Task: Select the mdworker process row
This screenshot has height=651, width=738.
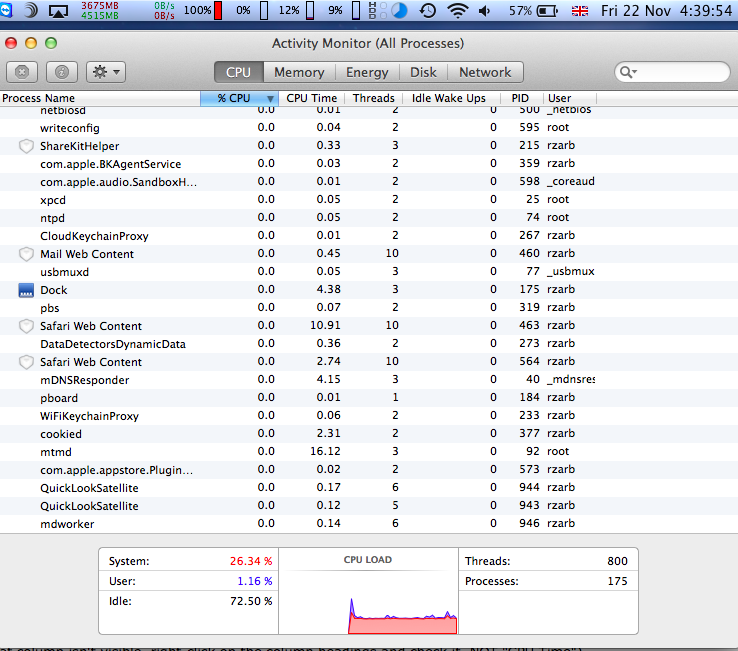Action: click(x=369, y=524)
